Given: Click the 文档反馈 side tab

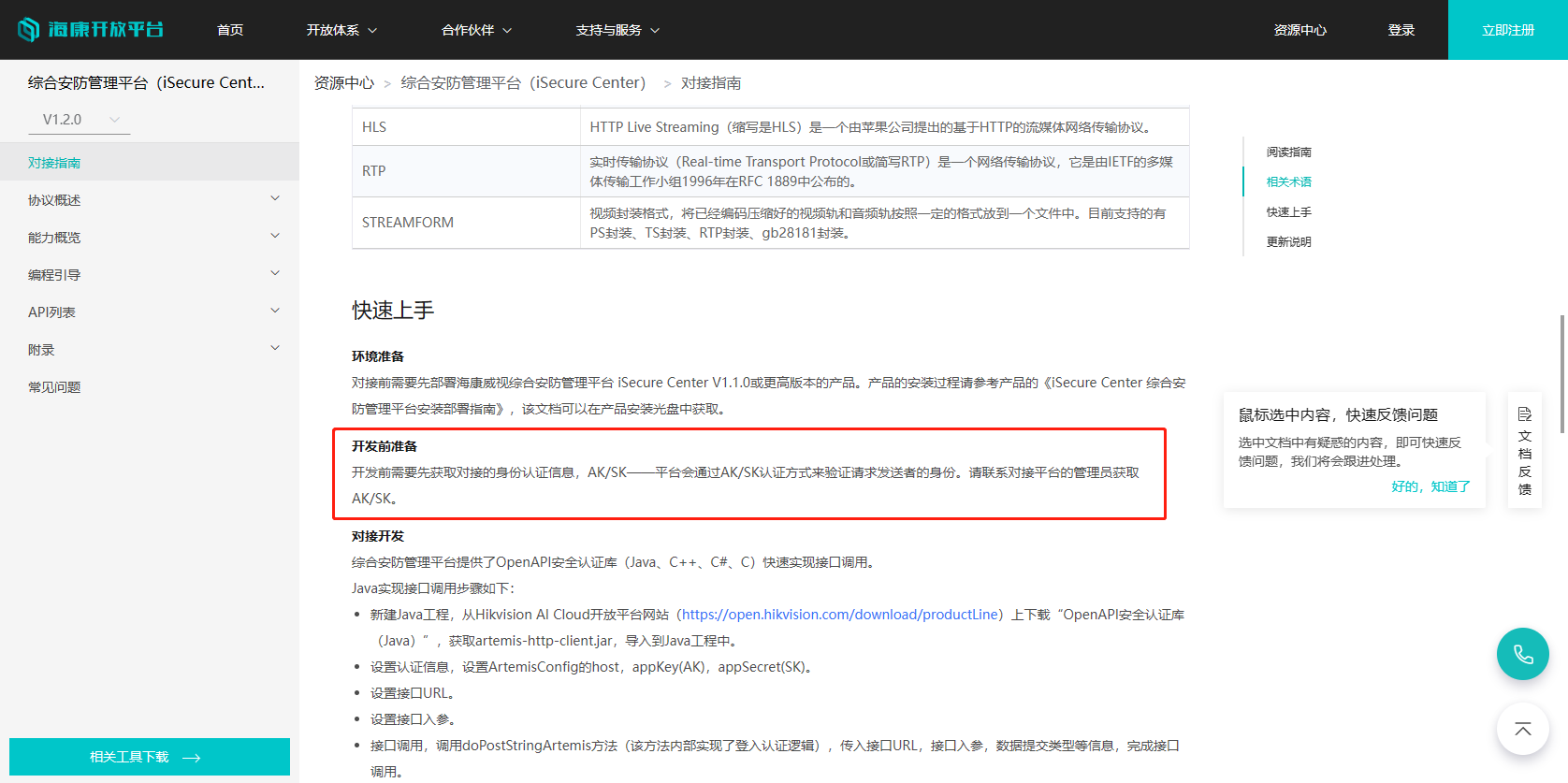Looking at the screenshot, I should point(1525,451).
